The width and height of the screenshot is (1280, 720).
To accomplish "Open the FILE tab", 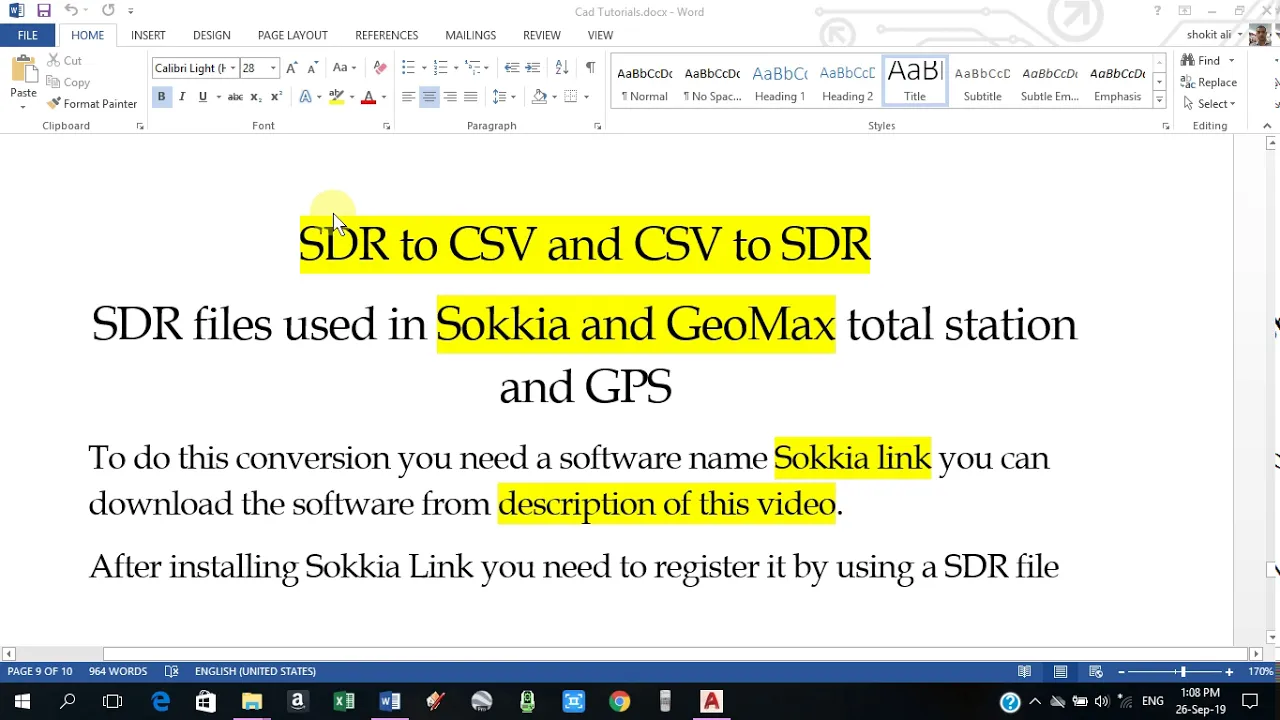I will click(27, 35).
